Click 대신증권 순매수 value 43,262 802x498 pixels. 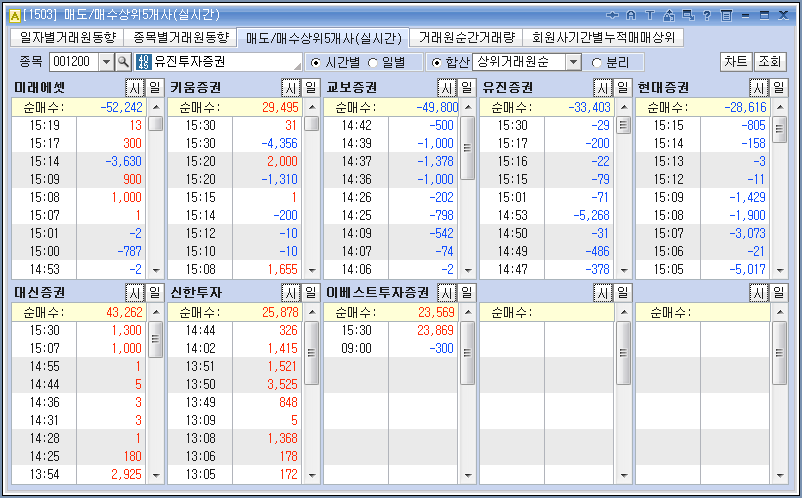[x=125, y=312]
